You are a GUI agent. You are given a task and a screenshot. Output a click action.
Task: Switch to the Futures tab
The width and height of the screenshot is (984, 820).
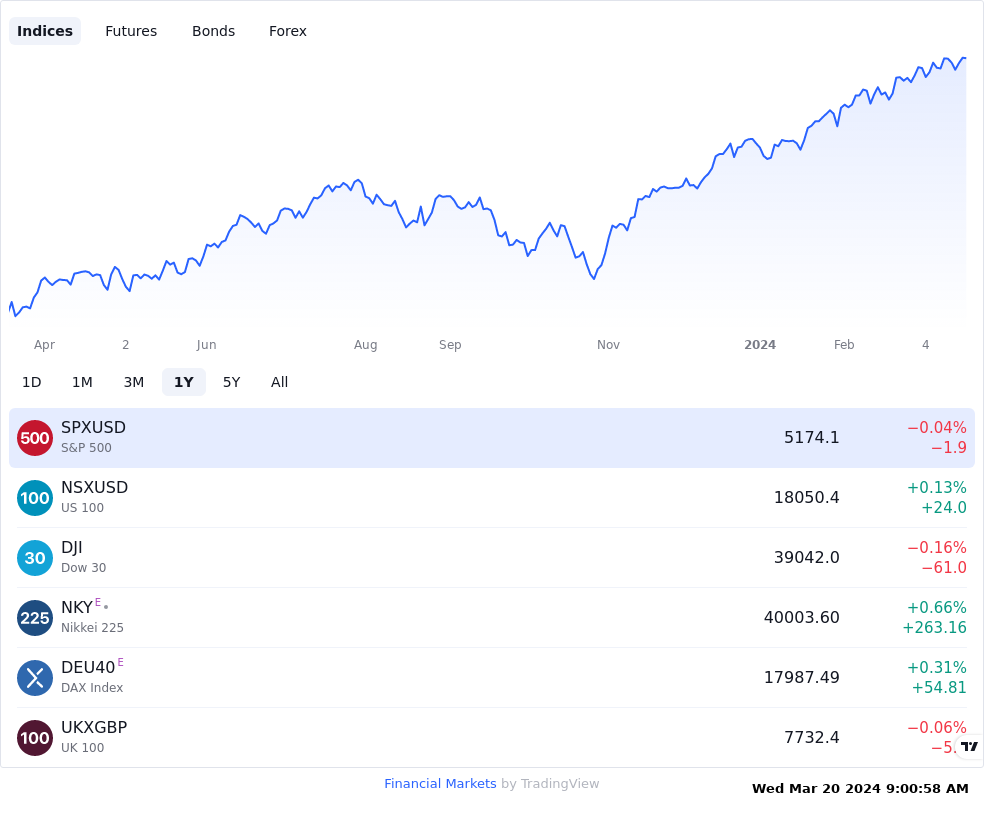click(131, 31)
